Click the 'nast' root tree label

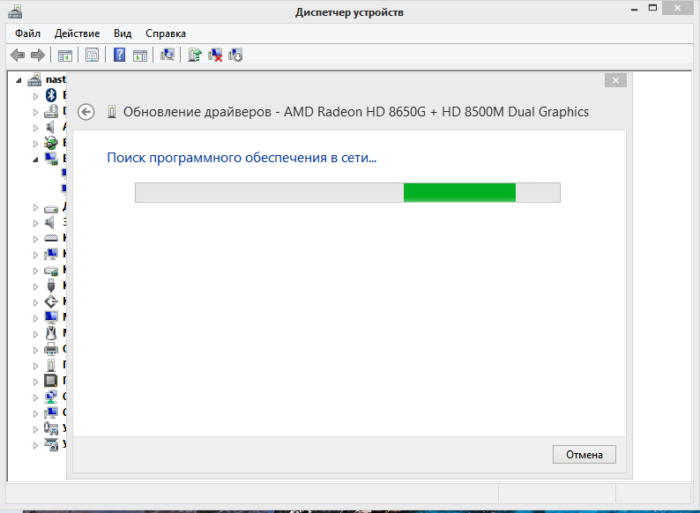pos(55,79)
